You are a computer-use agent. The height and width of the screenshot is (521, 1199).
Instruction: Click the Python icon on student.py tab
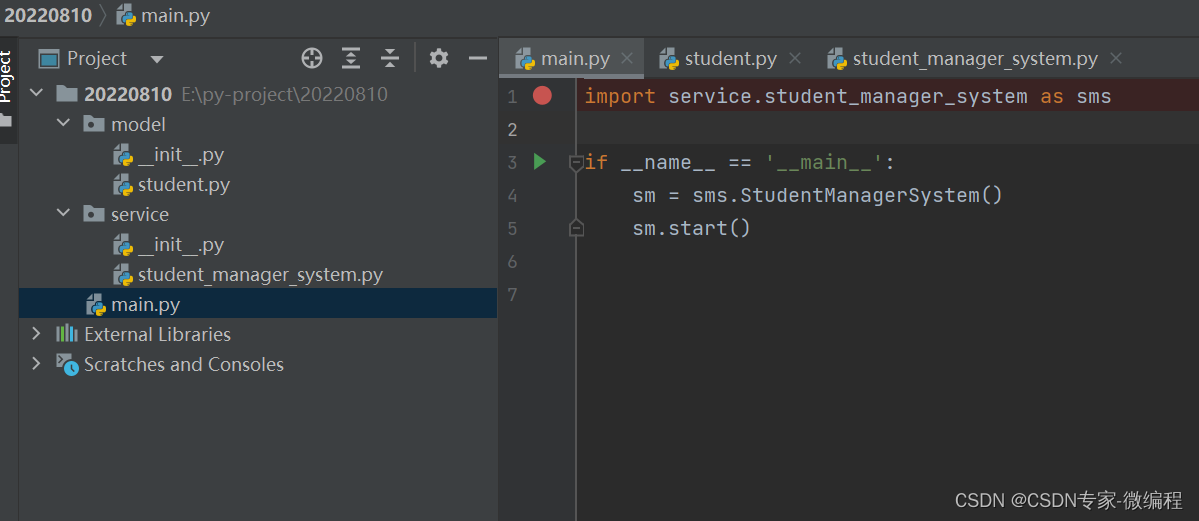pos(669,59)
